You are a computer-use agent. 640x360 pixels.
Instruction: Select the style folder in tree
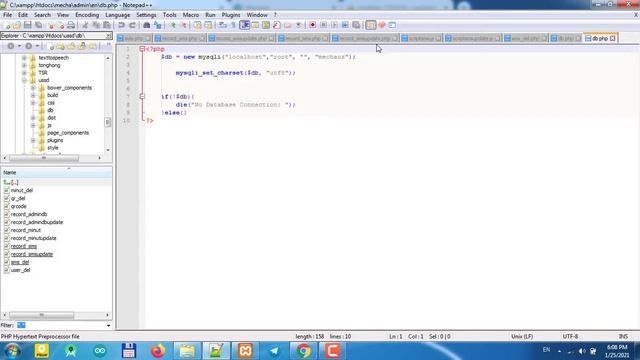tap(53, 148)
